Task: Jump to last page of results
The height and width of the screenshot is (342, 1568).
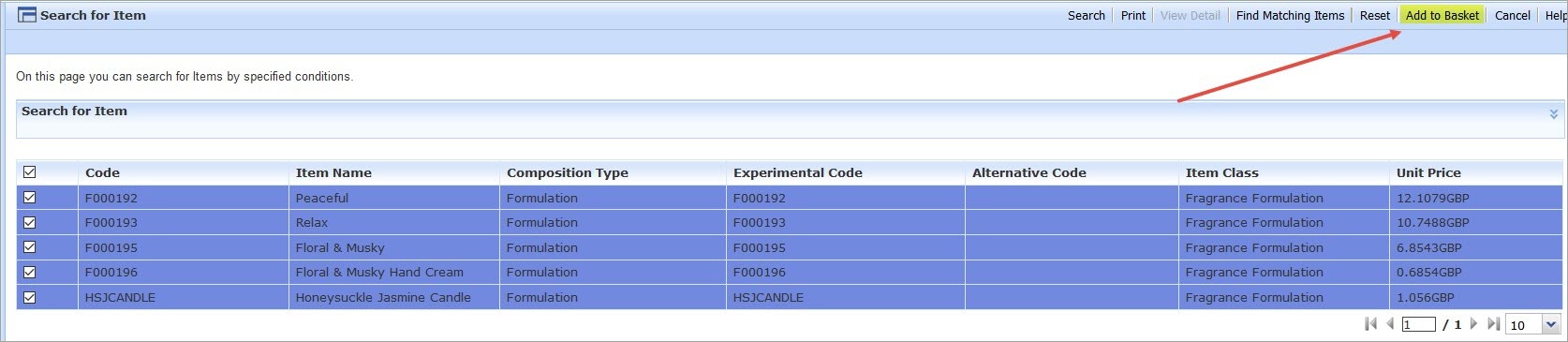Action: coord(1493,324)
